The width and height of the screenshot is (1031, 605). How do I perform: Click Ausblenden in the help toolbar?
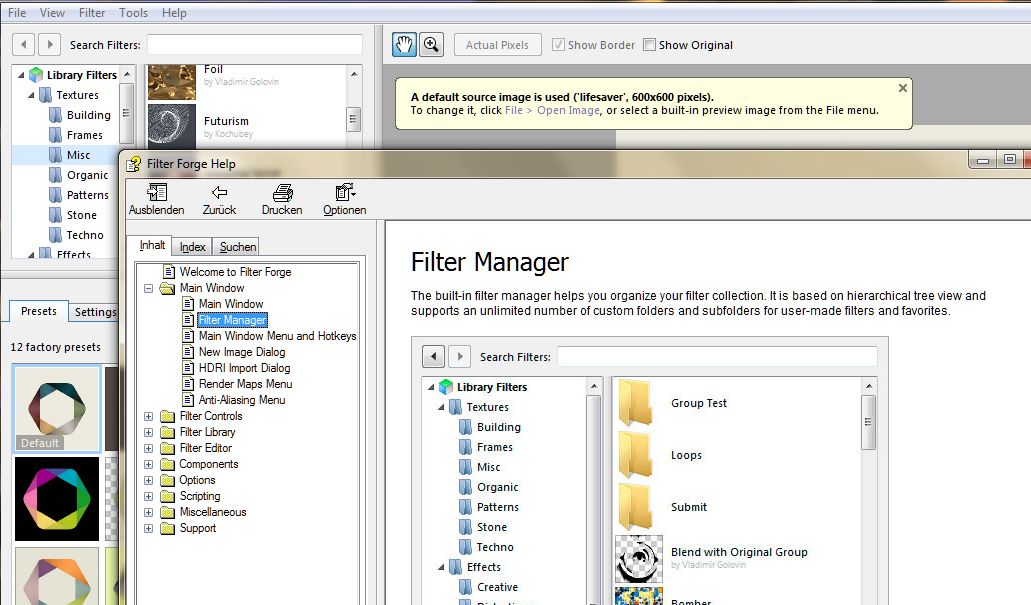click(x=156, y=200)
